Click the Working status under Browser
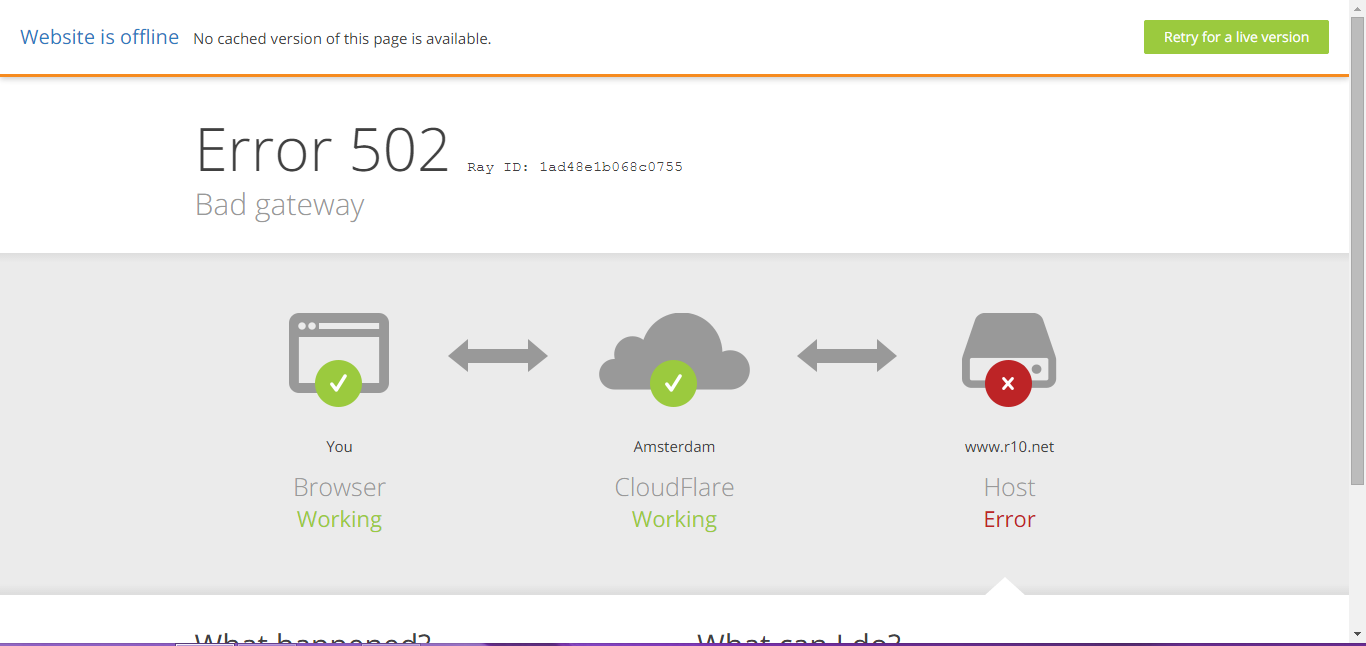 pyautogui.click(x=339, y=520)
